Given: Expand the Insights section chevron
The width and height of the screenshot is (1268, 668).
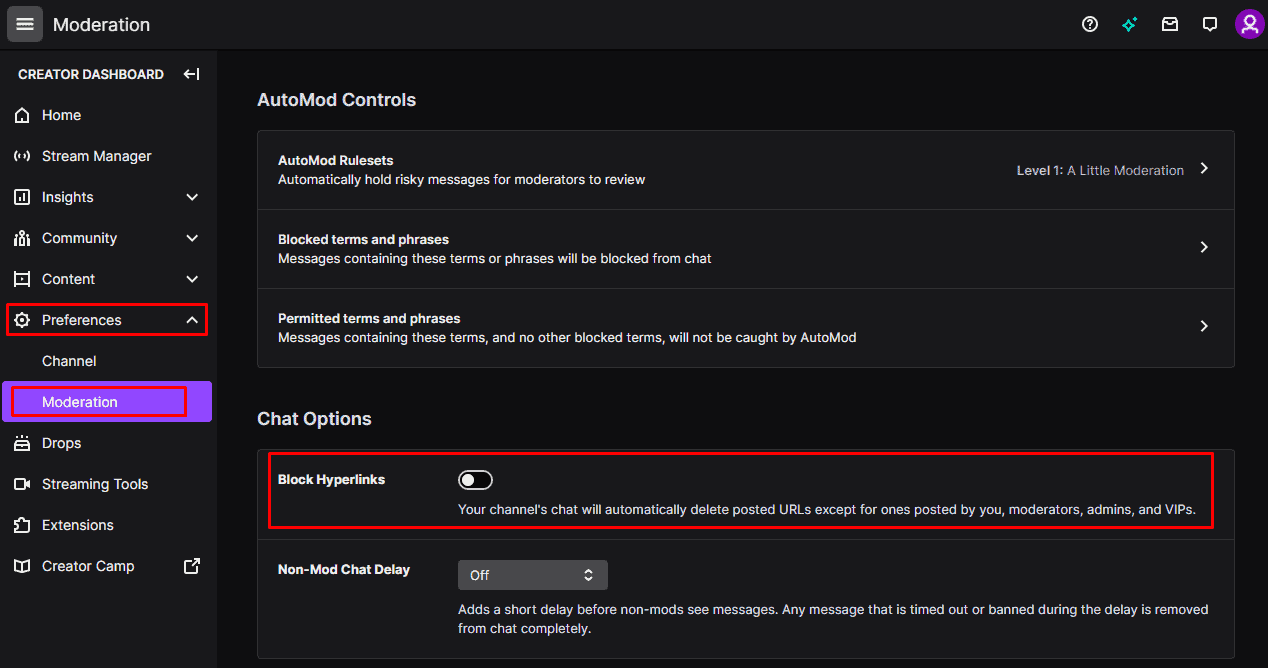Looking at the screenshot, I should click(x=192, y=197).
